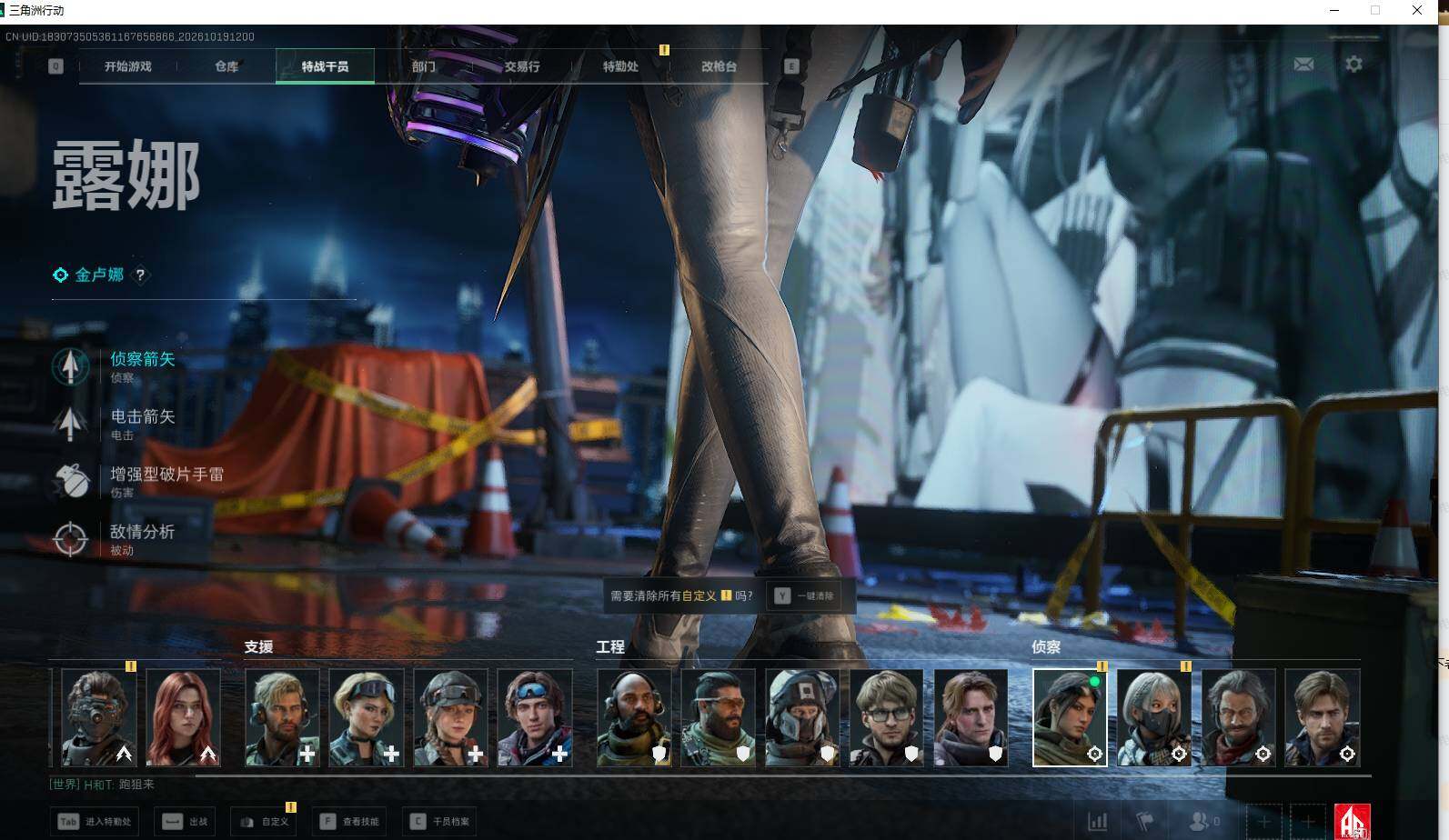The image size is (1449, 840).
Task: Open the statistics bar chart icon
Action: click(1098, 821)
